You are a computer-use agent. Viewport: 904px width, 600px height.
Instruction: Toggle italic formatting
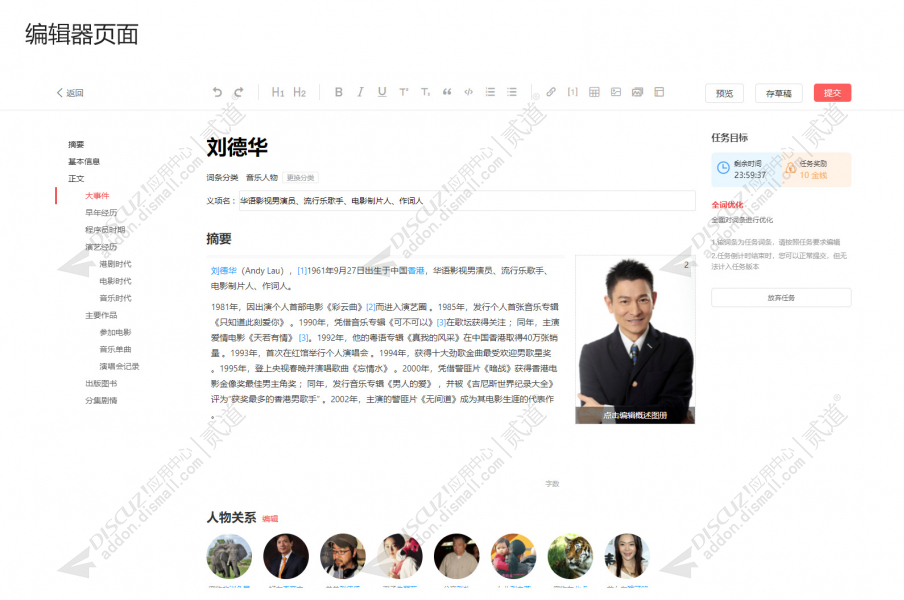click(359, 92)
